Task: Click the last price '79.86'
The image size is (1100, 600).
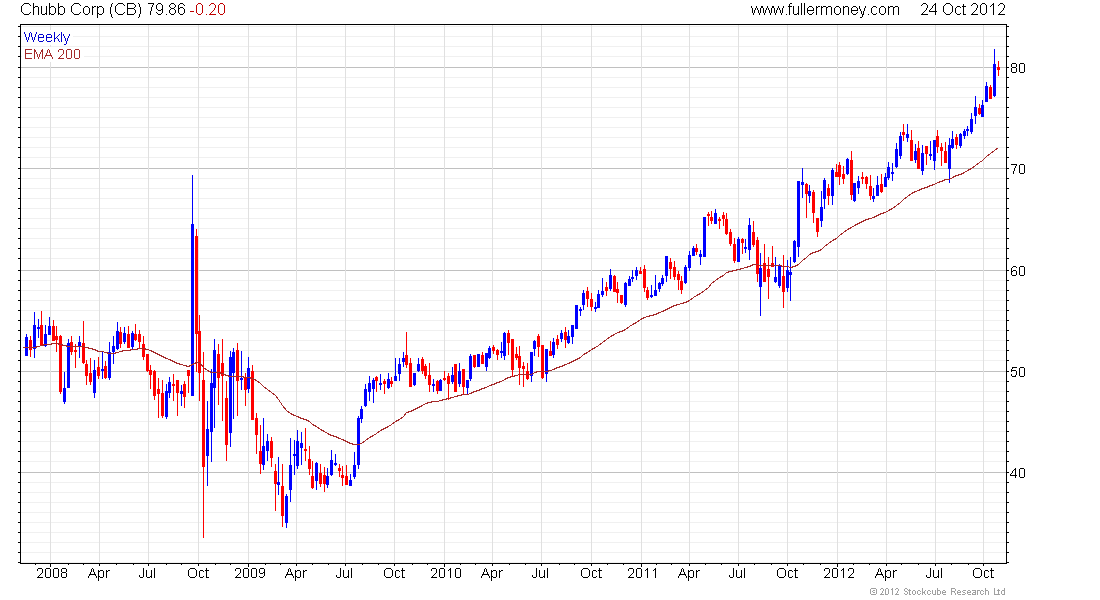Action: pyautogui.click(x=166, y=10)
